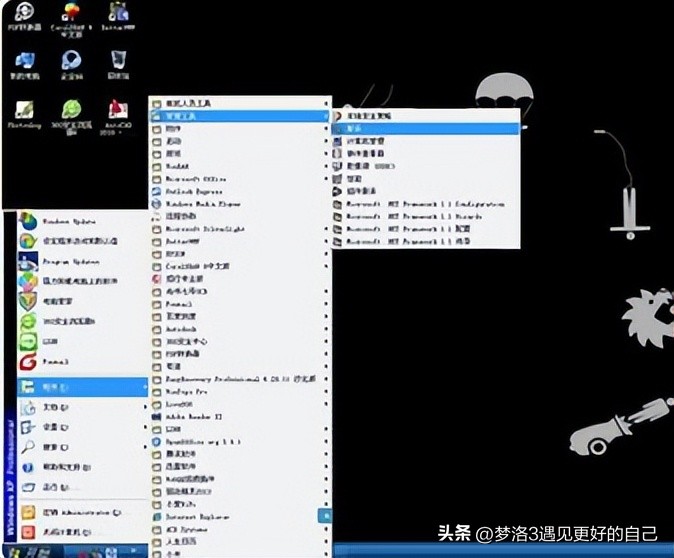Expand the Microsoft Office programs folder
Image resolution: width=674 pixels, height=558 pixels.
[241, 178]
